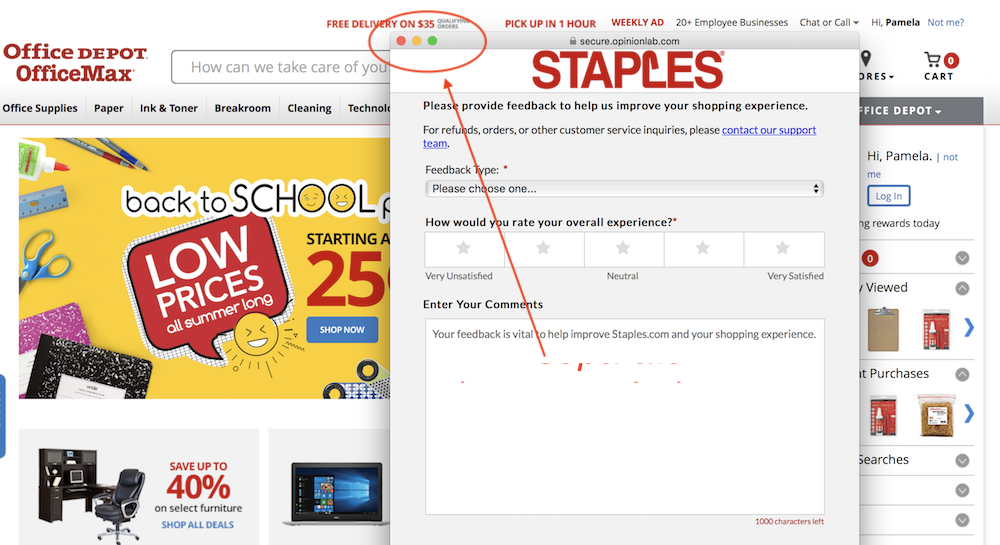Open the red product in Viewed section
Image resolution: width=1000 pixels, height=545 pixels.
point(937,330)
